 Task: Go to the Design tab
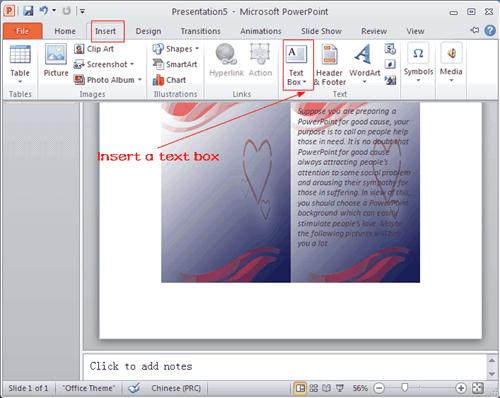coord(148,31)
